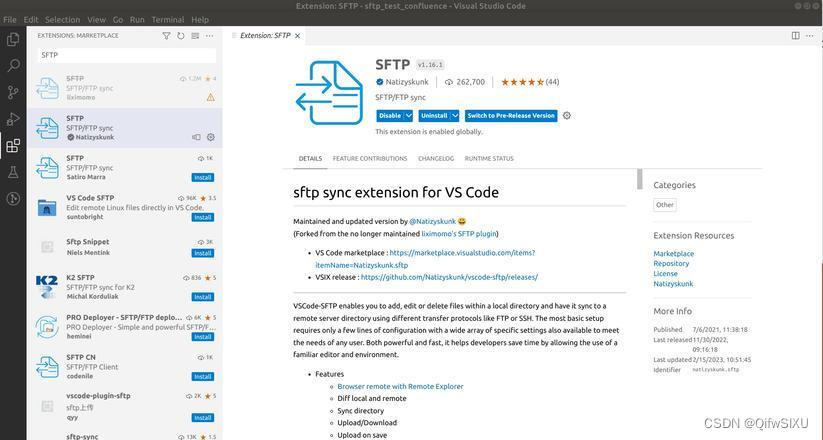Open the Terminal menu
The image size is (823, 440).
click(168, 19)
